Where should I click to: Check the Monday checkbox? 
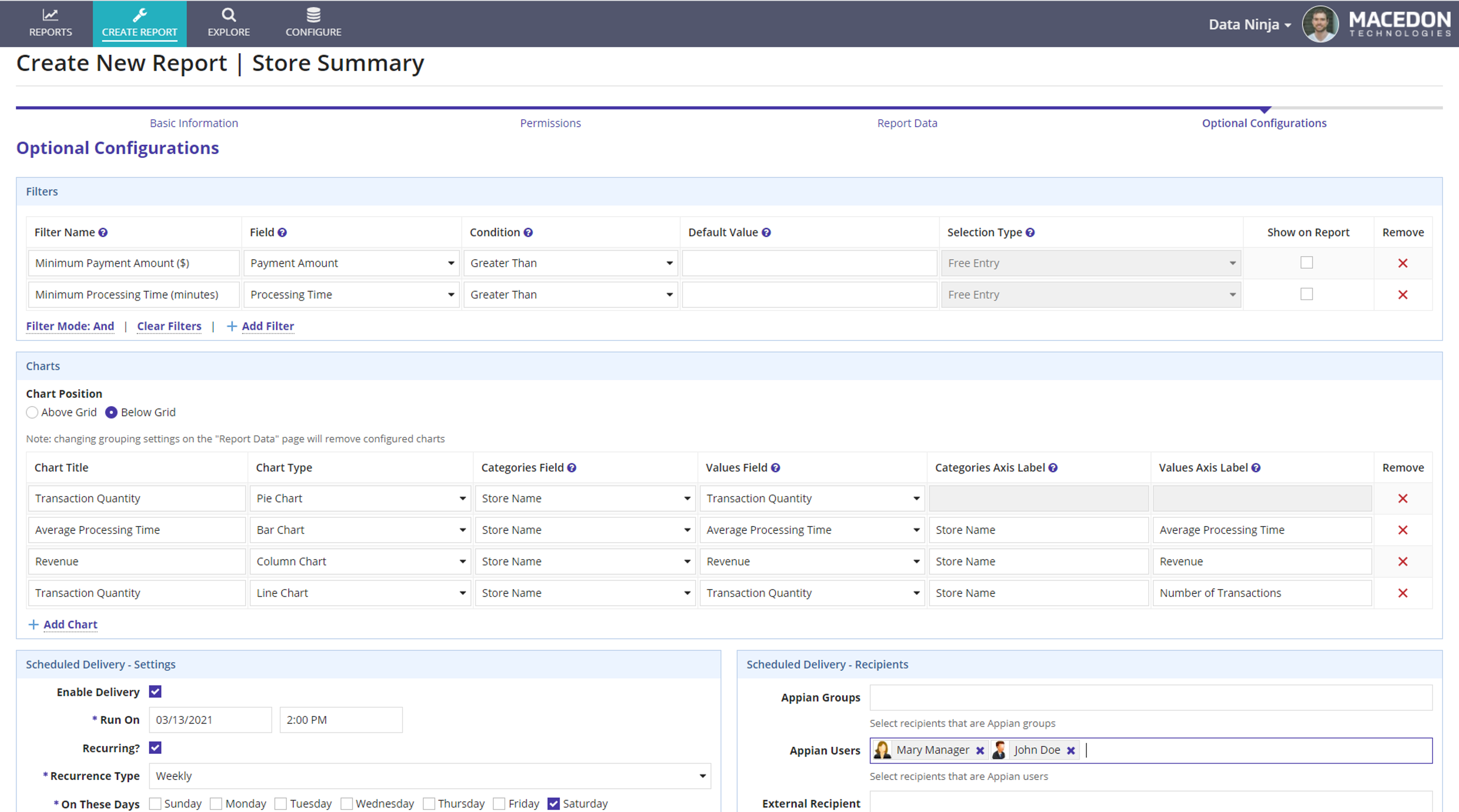216,804
